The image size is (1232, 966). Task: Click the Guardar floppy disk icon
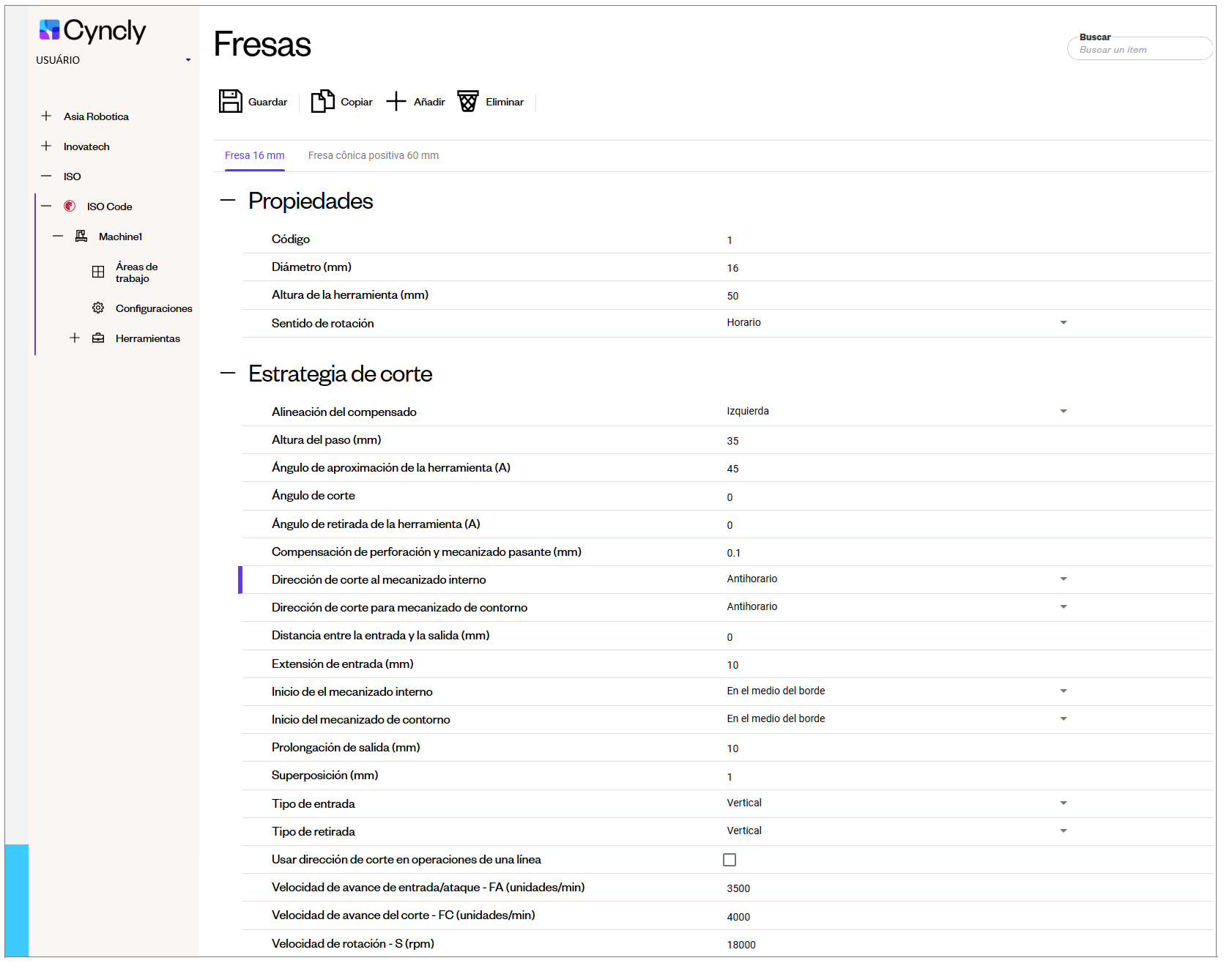[x=230, y=101]
